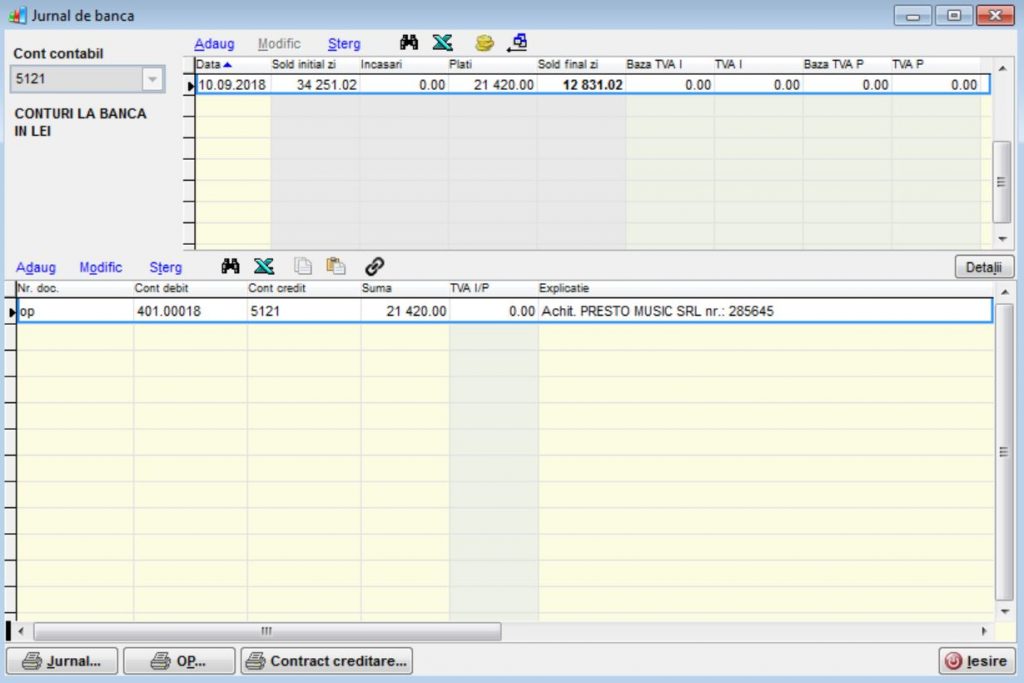This screenshot has height=683, width=1024.
Task: Click the gold coins icon
Action: (x=484, y=43)
